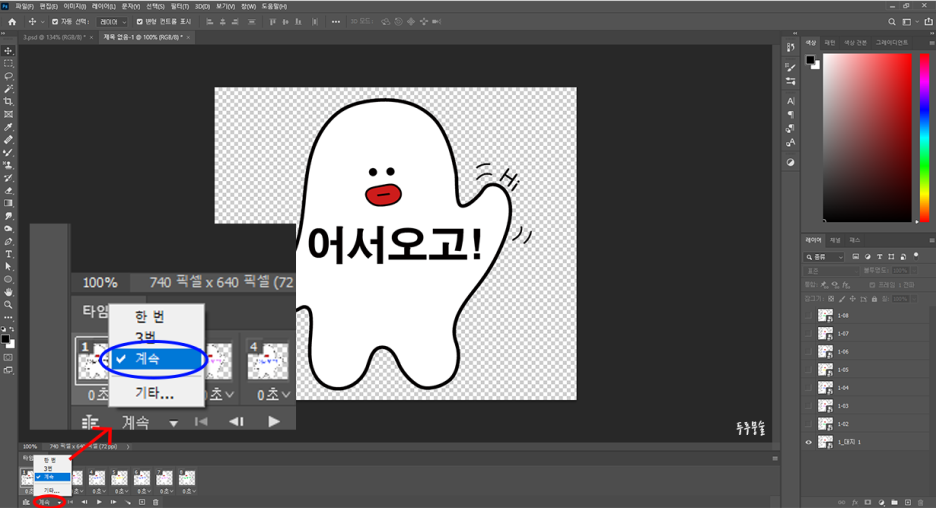Open the History panel icon in the collapsed dock
Viewport: 936px width, 508px height.
(790, 48)
